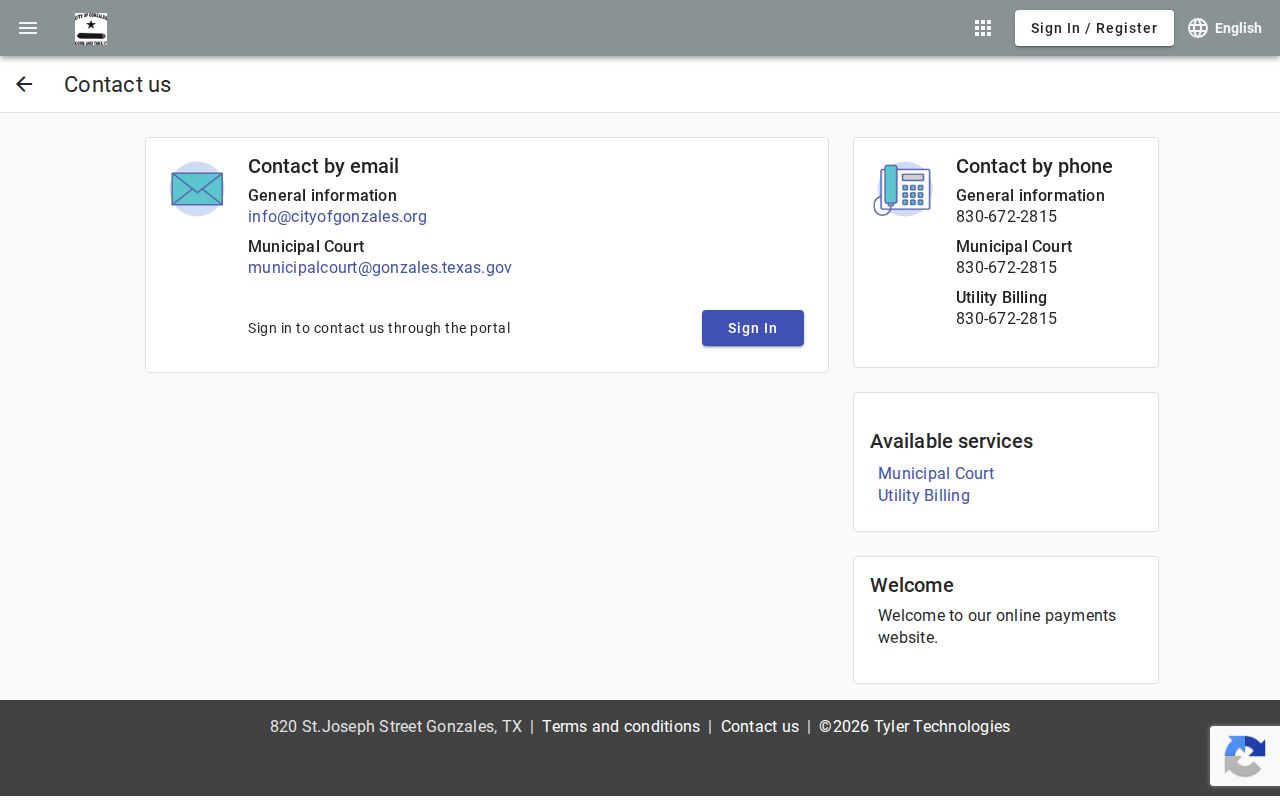Click the City of Gonzales logo
Screen dimensions: 1280x800
[91, 29]
